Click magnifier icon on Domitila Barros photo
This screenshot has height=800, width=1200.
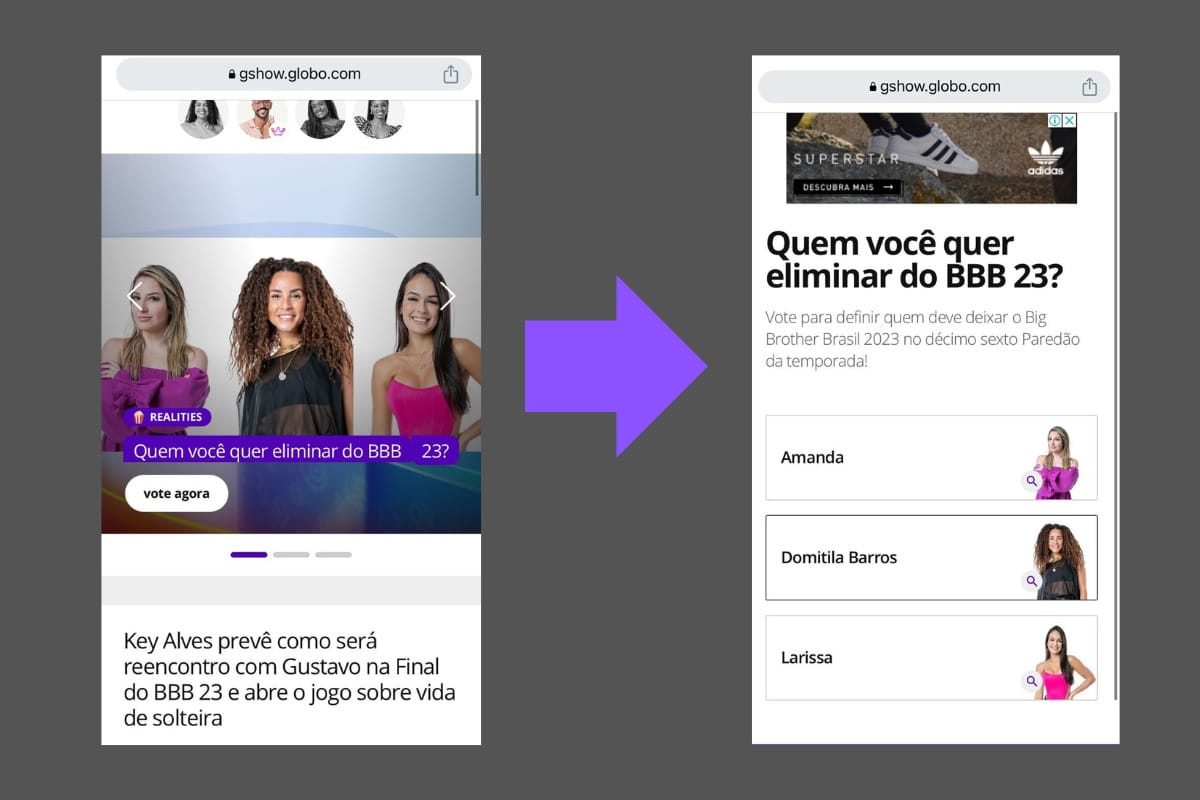click(x=1031, y=581)
